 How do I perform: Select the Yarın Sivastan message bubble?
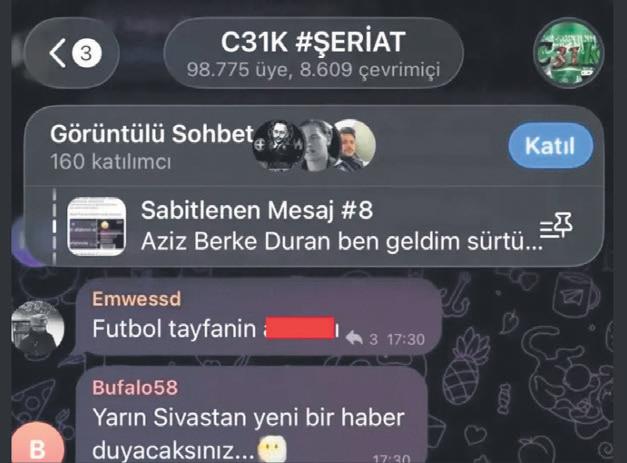pyautogui.click(x=252, y=416)
